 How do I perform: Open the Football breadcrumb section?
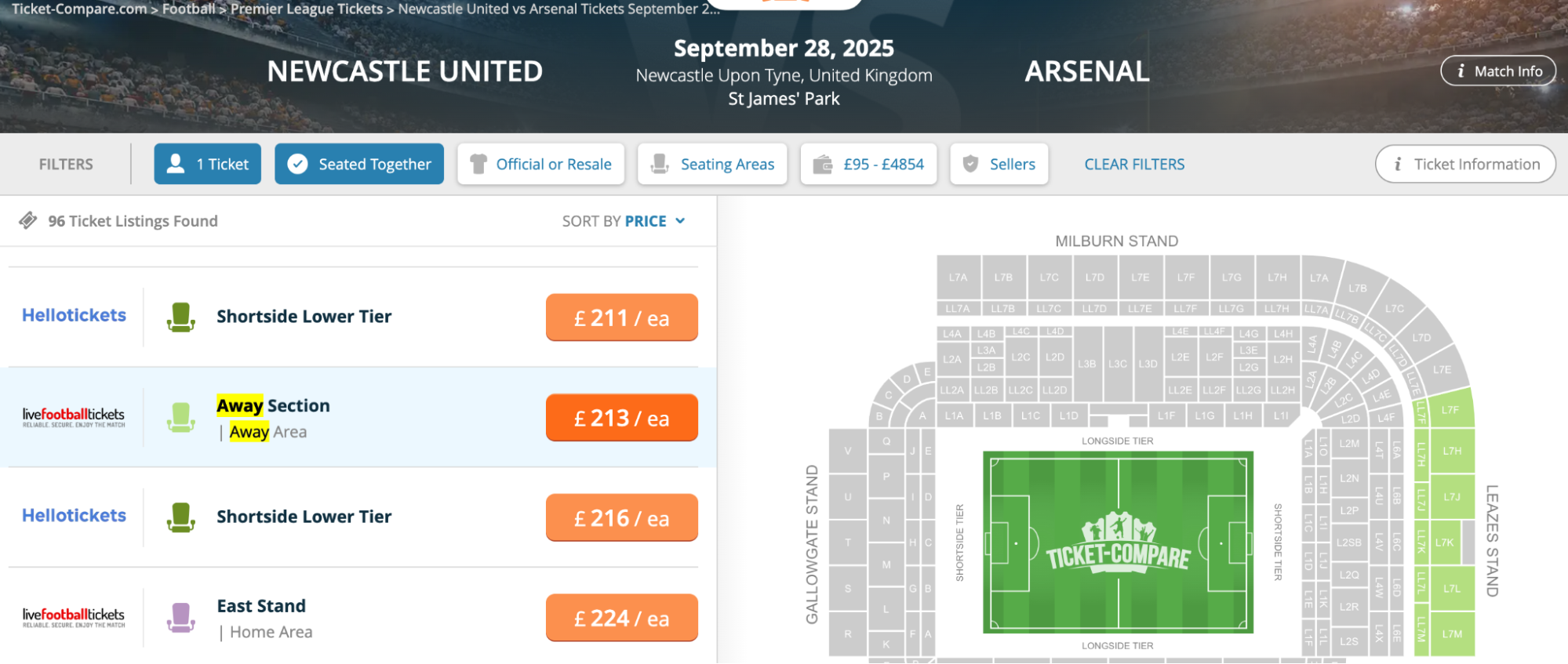click(187, 9)
